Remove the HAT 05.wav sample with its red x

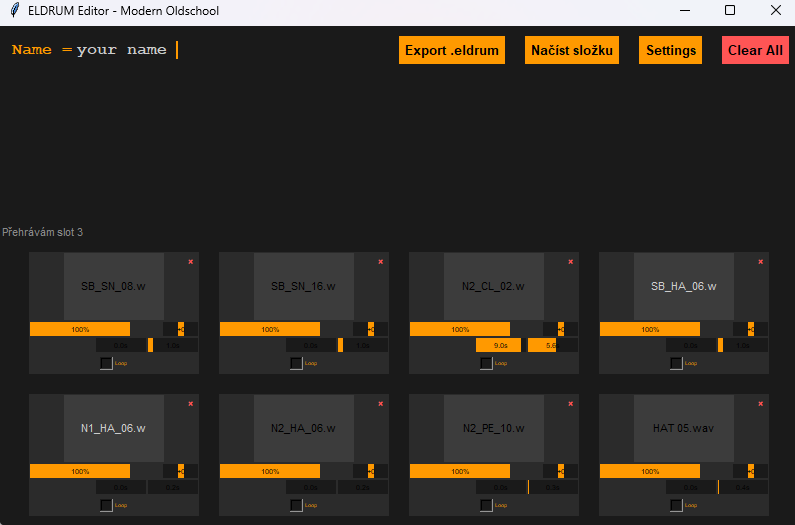click(761, 404)
